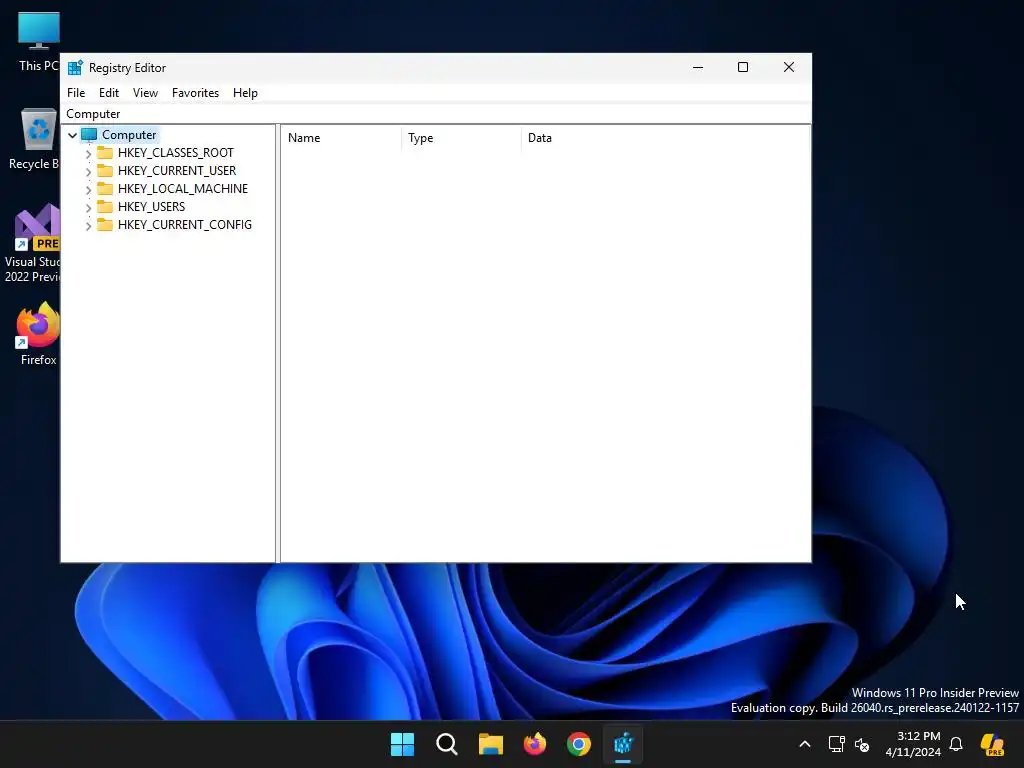Select HKEY_CURRENT_USER in the tree
Screen dimensions: 1024x768
177,170
